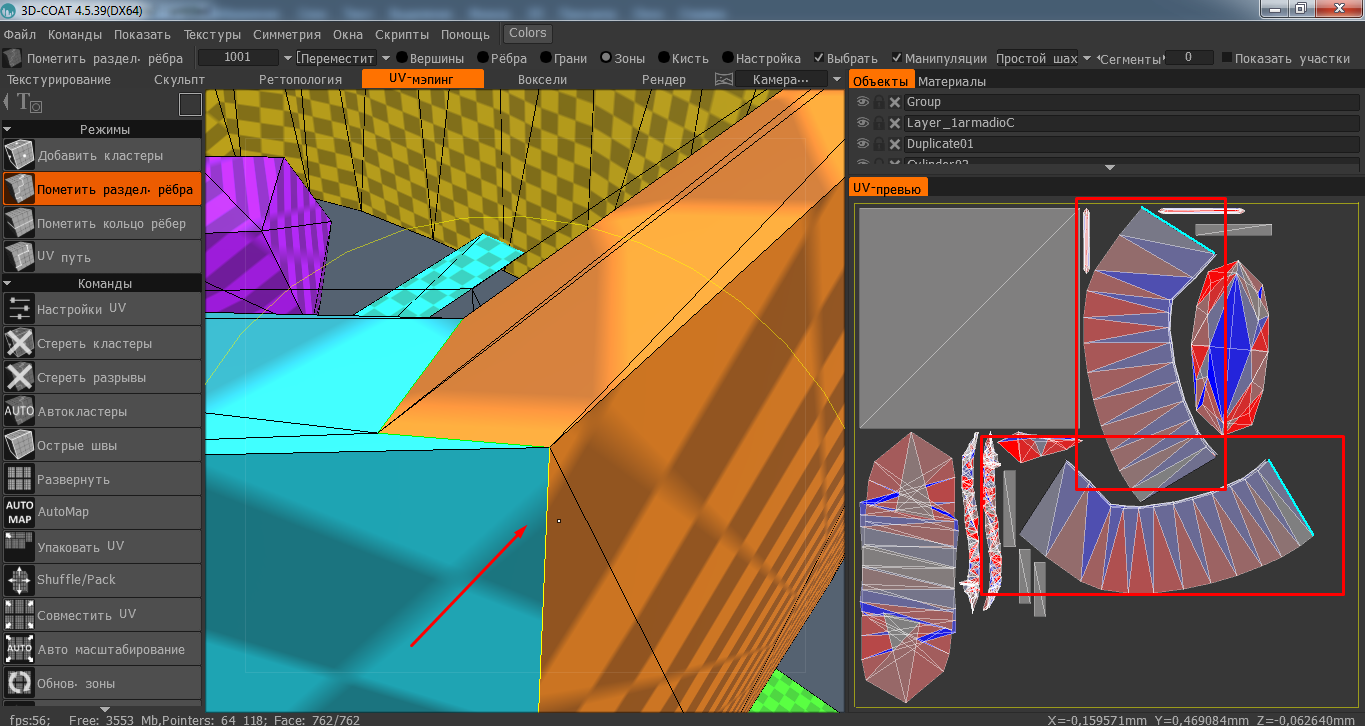This screenshot has width=1365, height=726.
Task: Open the Текстуры menu
Action: pos(211,34)
